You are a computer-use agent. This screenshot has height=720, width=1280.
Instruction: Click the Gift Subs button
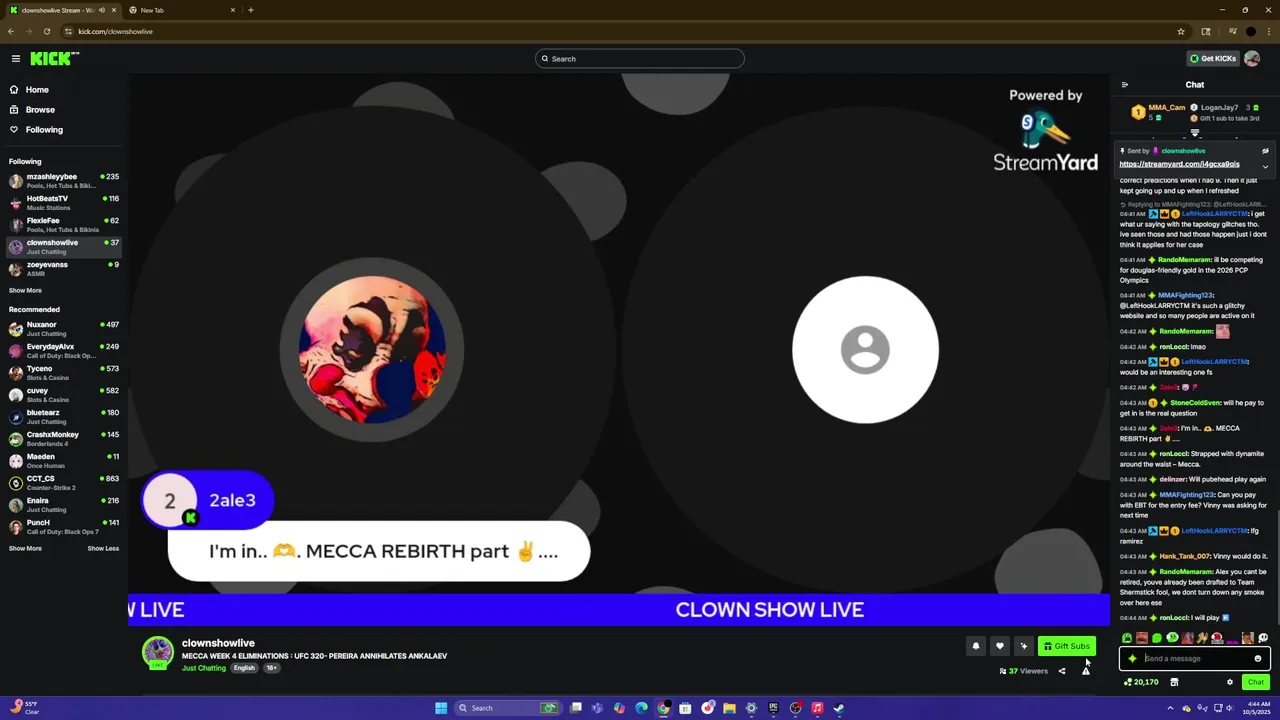[x=1067, y=646]
